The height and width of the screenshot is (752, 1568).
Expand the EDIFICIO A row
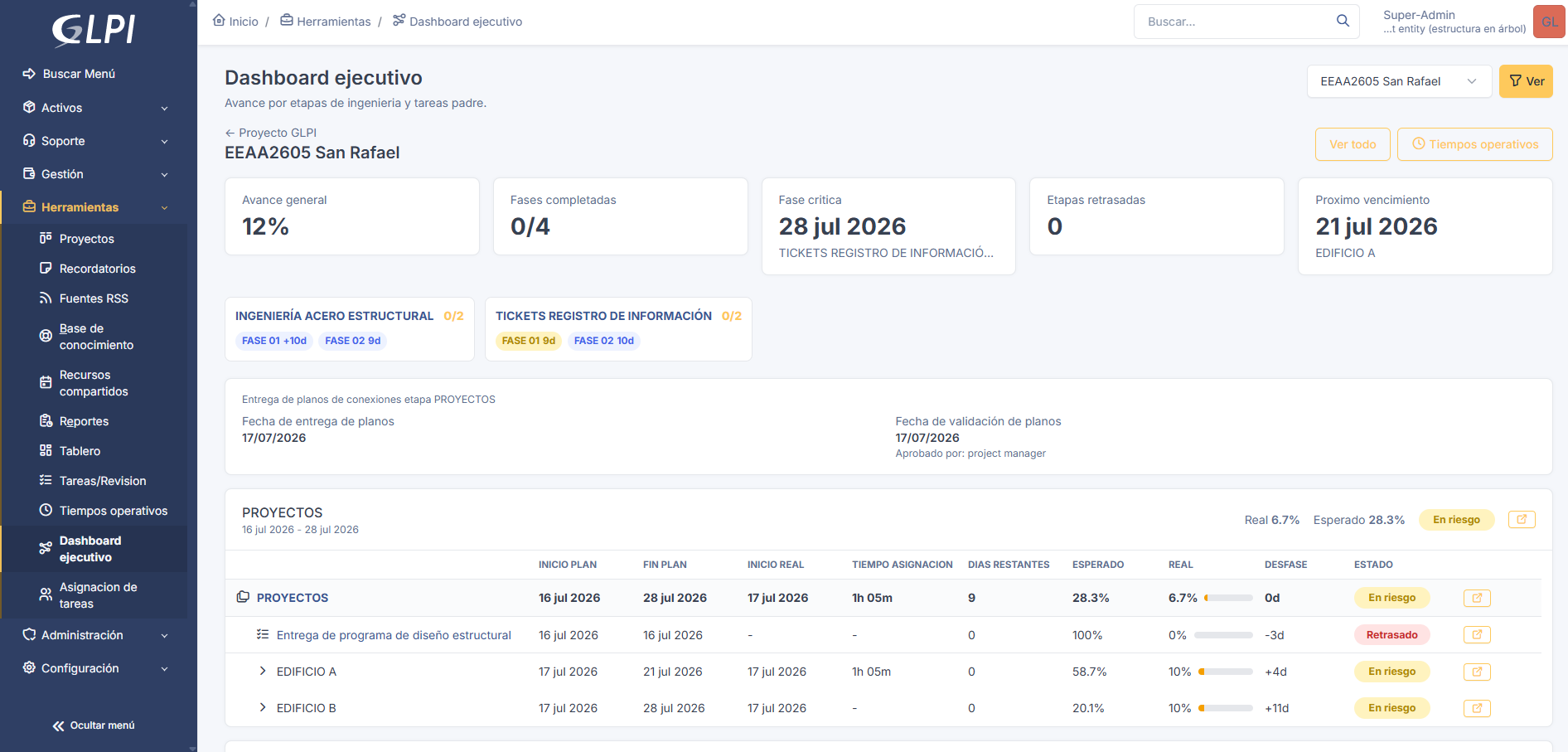click(x=263, y=671)
